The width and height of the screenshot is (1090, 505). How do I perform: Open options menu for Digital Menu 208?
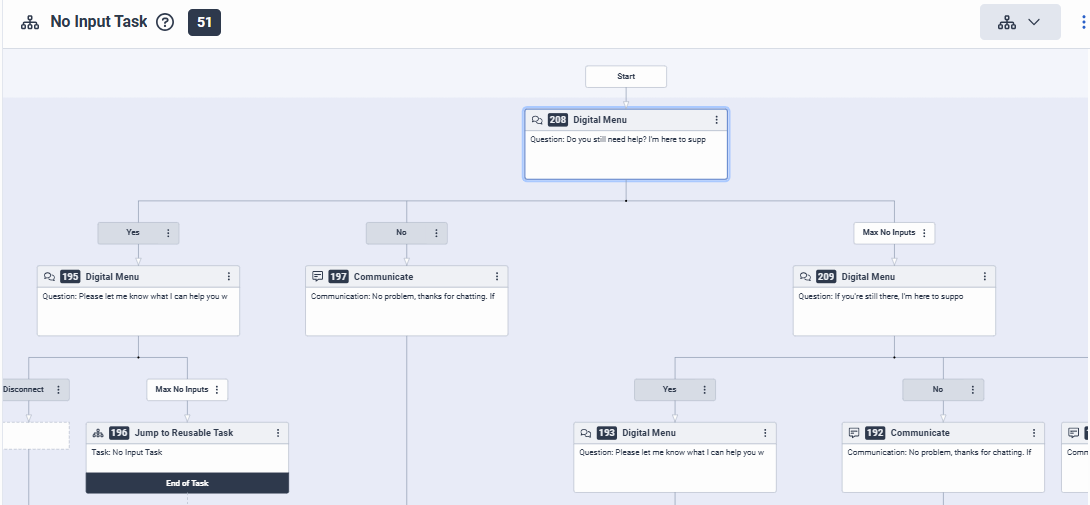coord(716,120)
